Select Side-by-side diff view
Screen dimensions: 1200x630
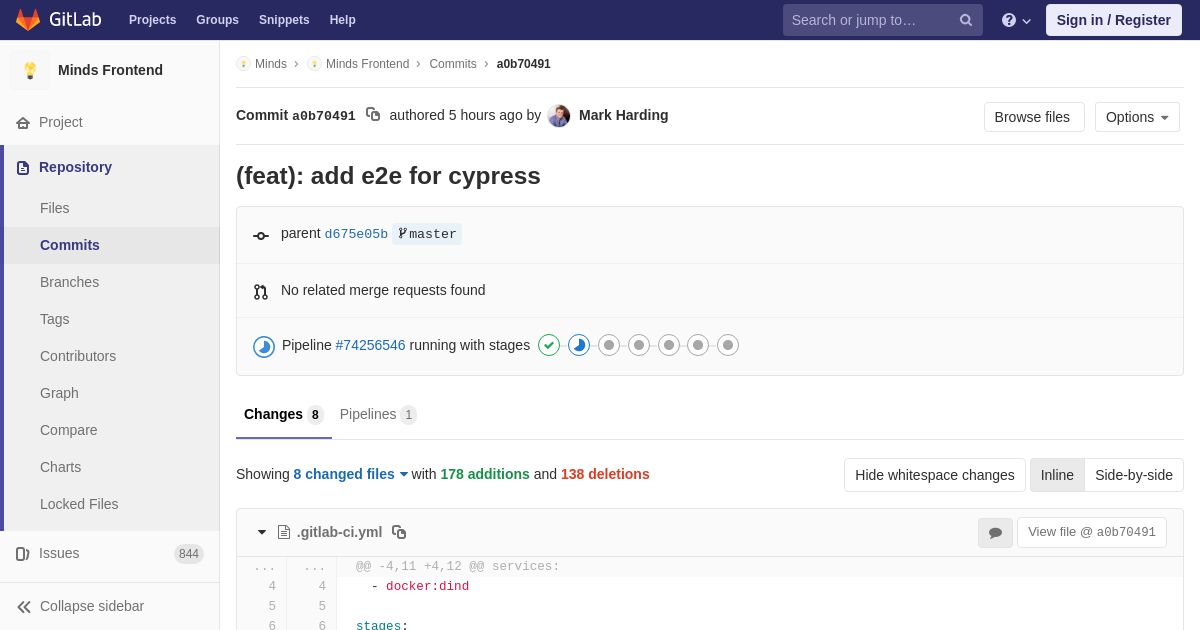point(1134,475)
